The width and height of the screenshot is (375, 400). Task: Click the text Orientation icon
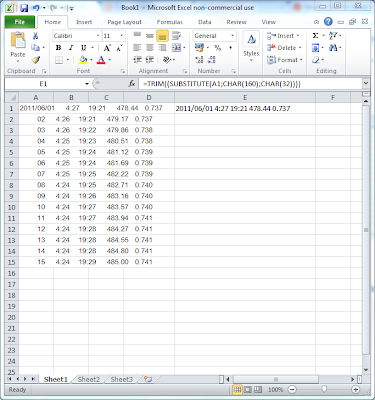166,60
